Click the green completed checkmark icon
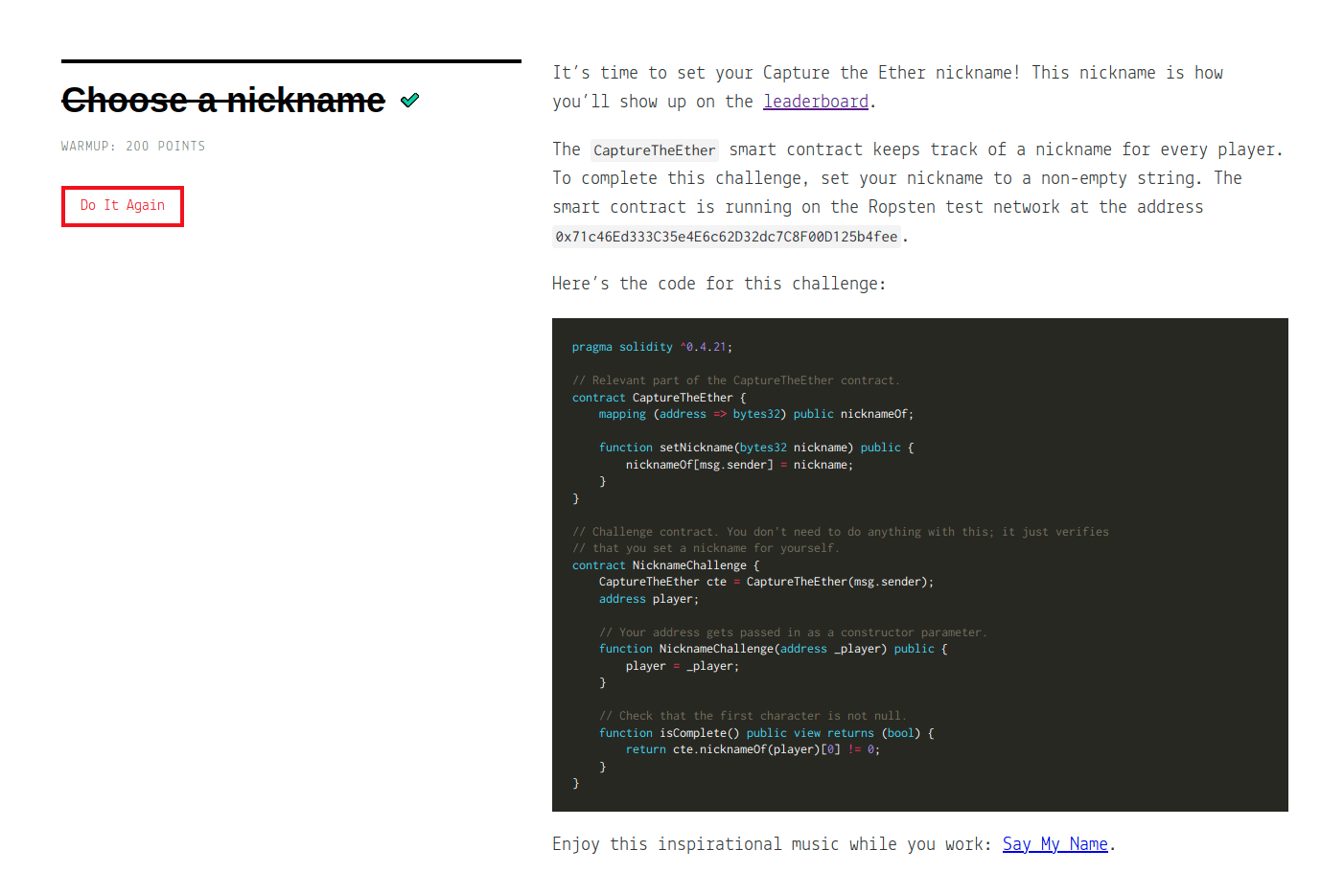The width and height of the screenshot is (1321, 896). [x=410, y=100]
